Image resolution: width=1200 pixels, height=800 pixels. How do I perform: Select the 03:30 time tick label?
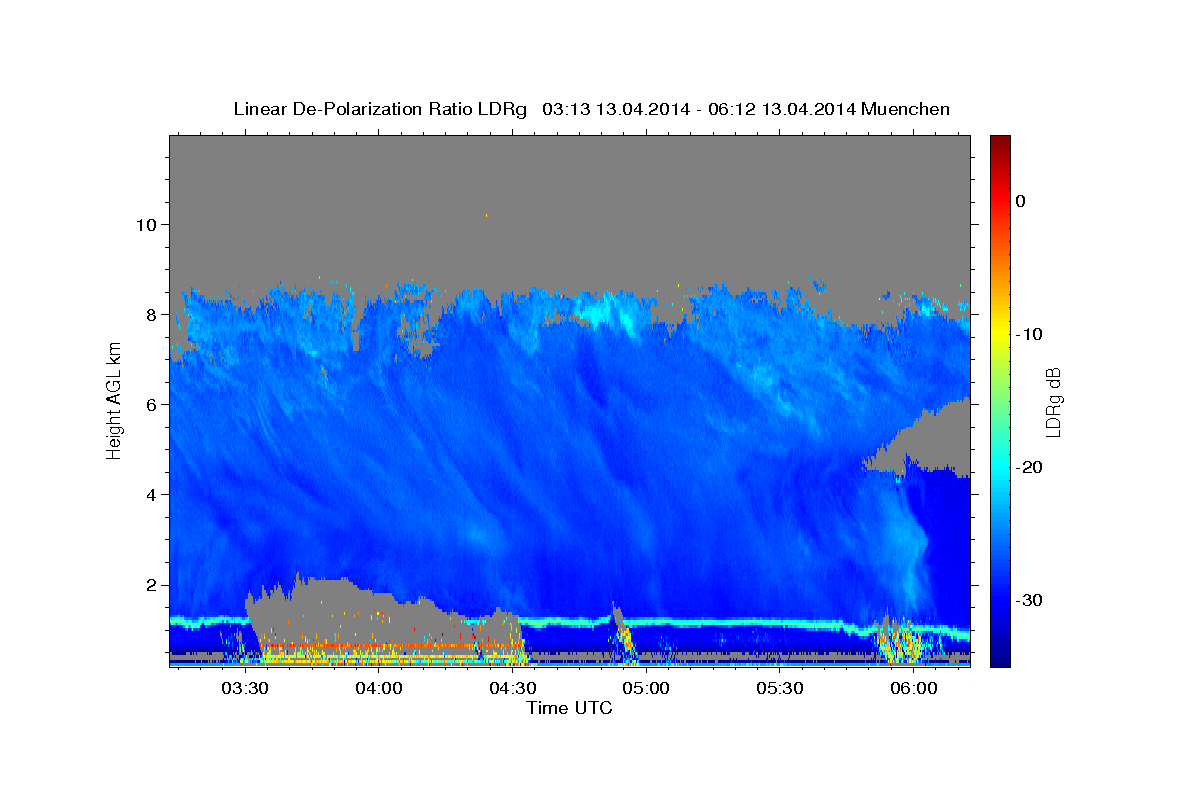[245, 689]
